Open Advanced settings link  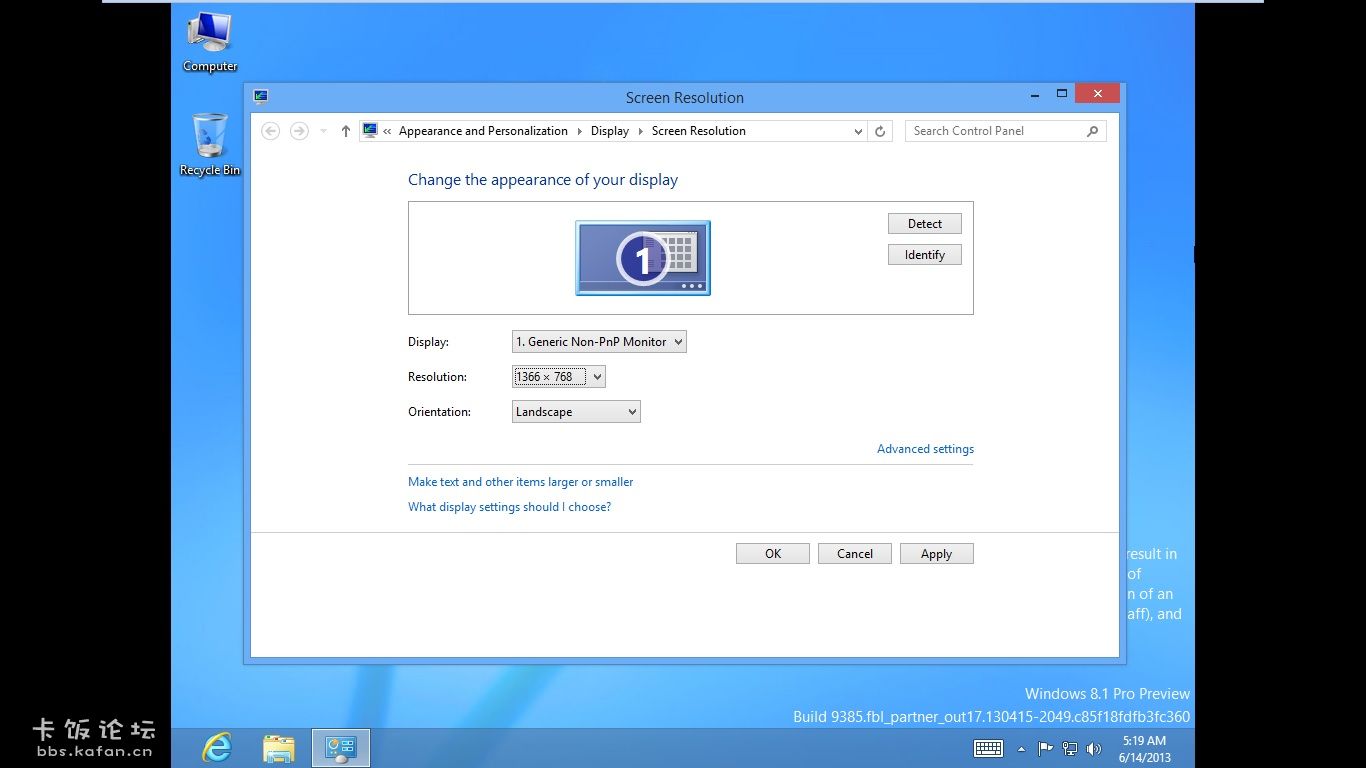[925, 449]
